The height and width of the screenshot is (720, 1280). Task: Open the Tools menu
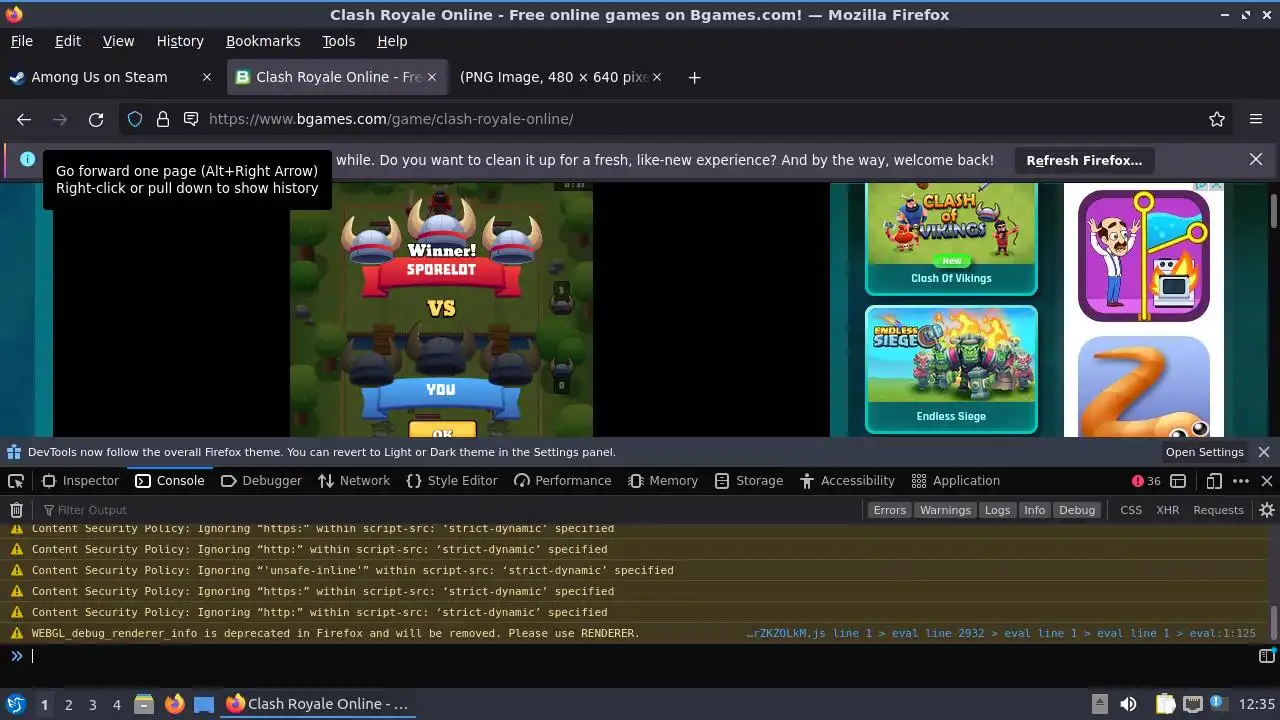pos(338,41)
